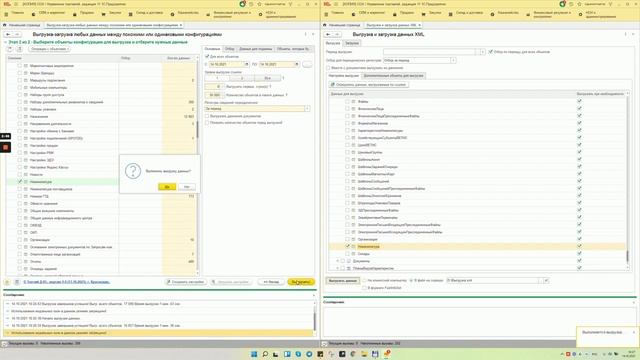This screenshot has height=360, width=640.
Task: Open Дополнительные объекты для выгрузки tab
Action: (x=393, y=76)
